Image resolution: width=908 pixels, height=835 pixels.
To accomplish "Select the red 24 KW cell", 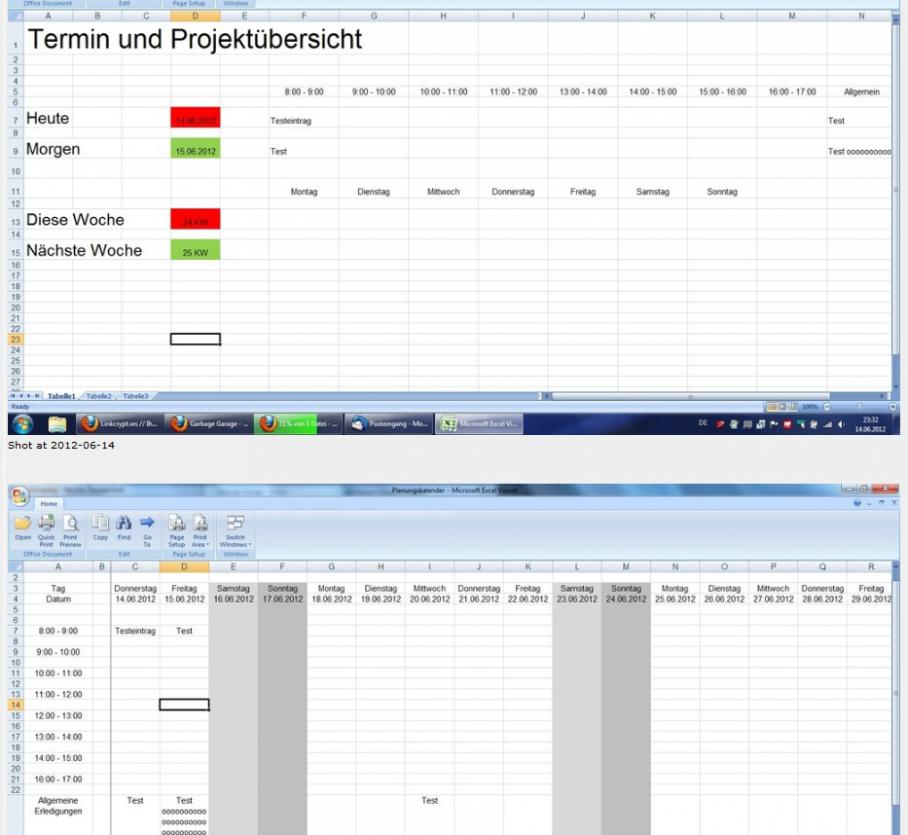I will pyautogui.click(x=195, y=219).
